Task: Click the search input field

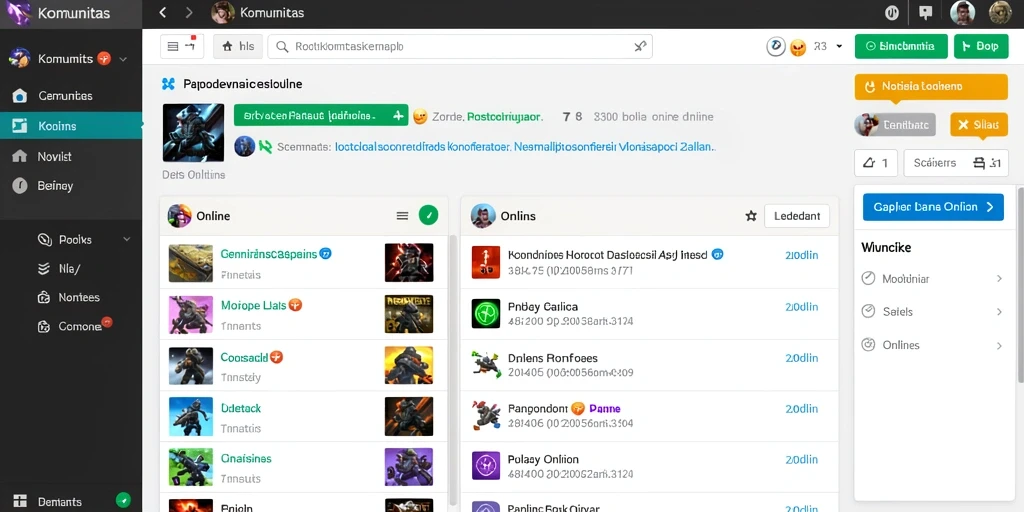Action: click(460, 46)
